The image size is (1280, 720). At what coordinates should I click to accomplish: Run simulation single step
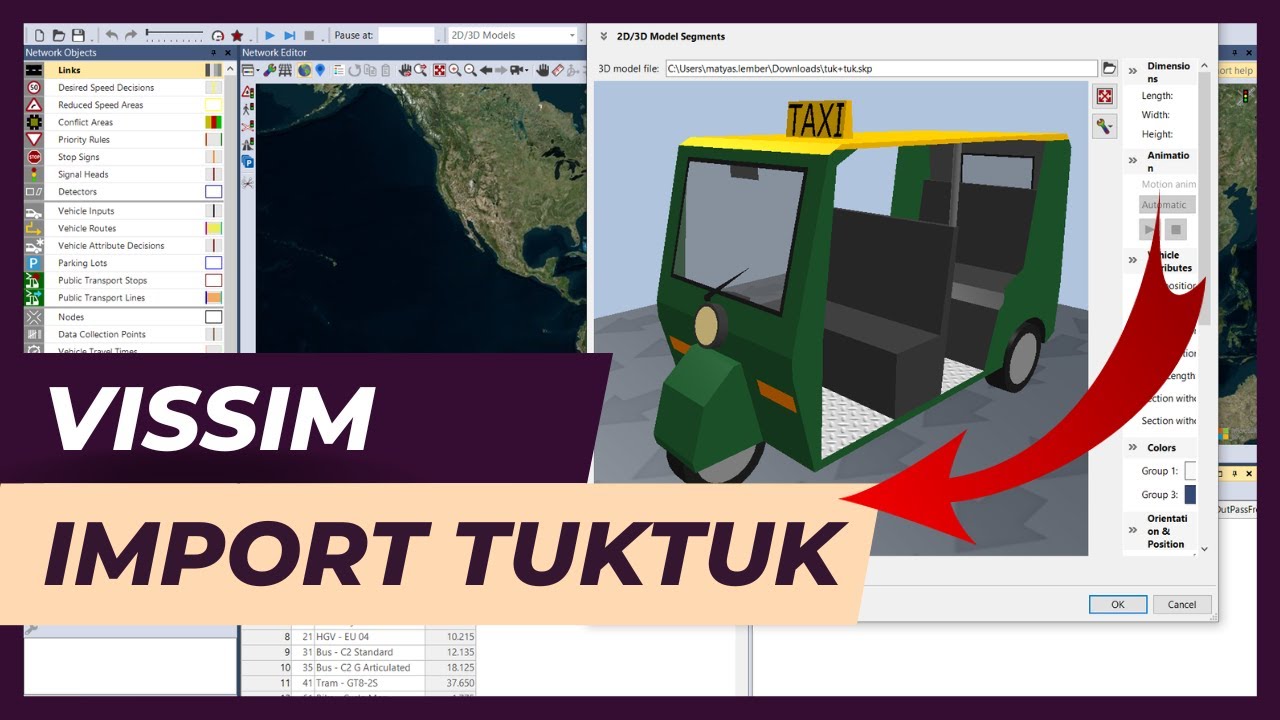(x=290, y=35)
